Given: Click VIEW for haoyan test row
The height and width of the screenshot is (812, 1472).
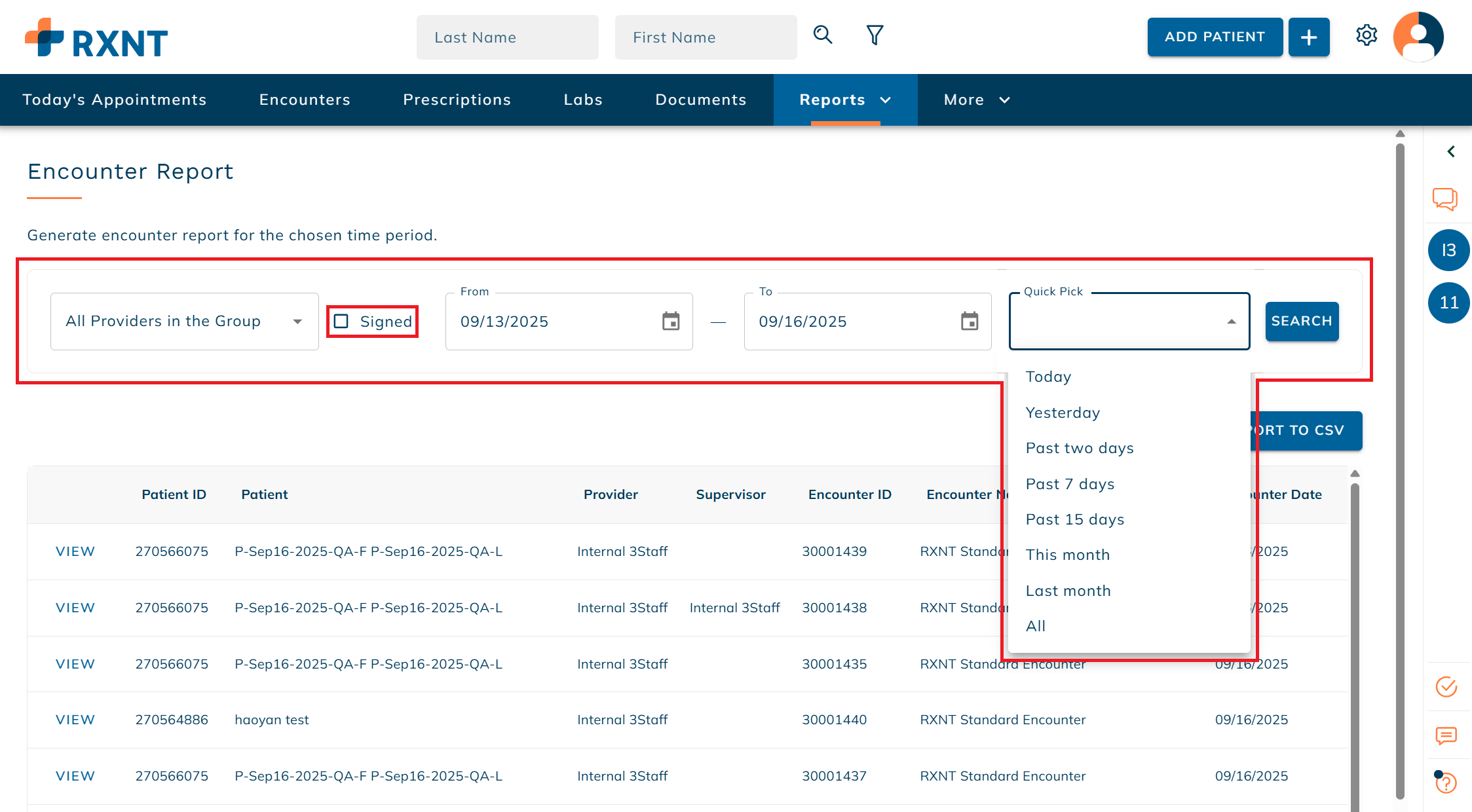Looking at the screenshot, I should 75,720.
